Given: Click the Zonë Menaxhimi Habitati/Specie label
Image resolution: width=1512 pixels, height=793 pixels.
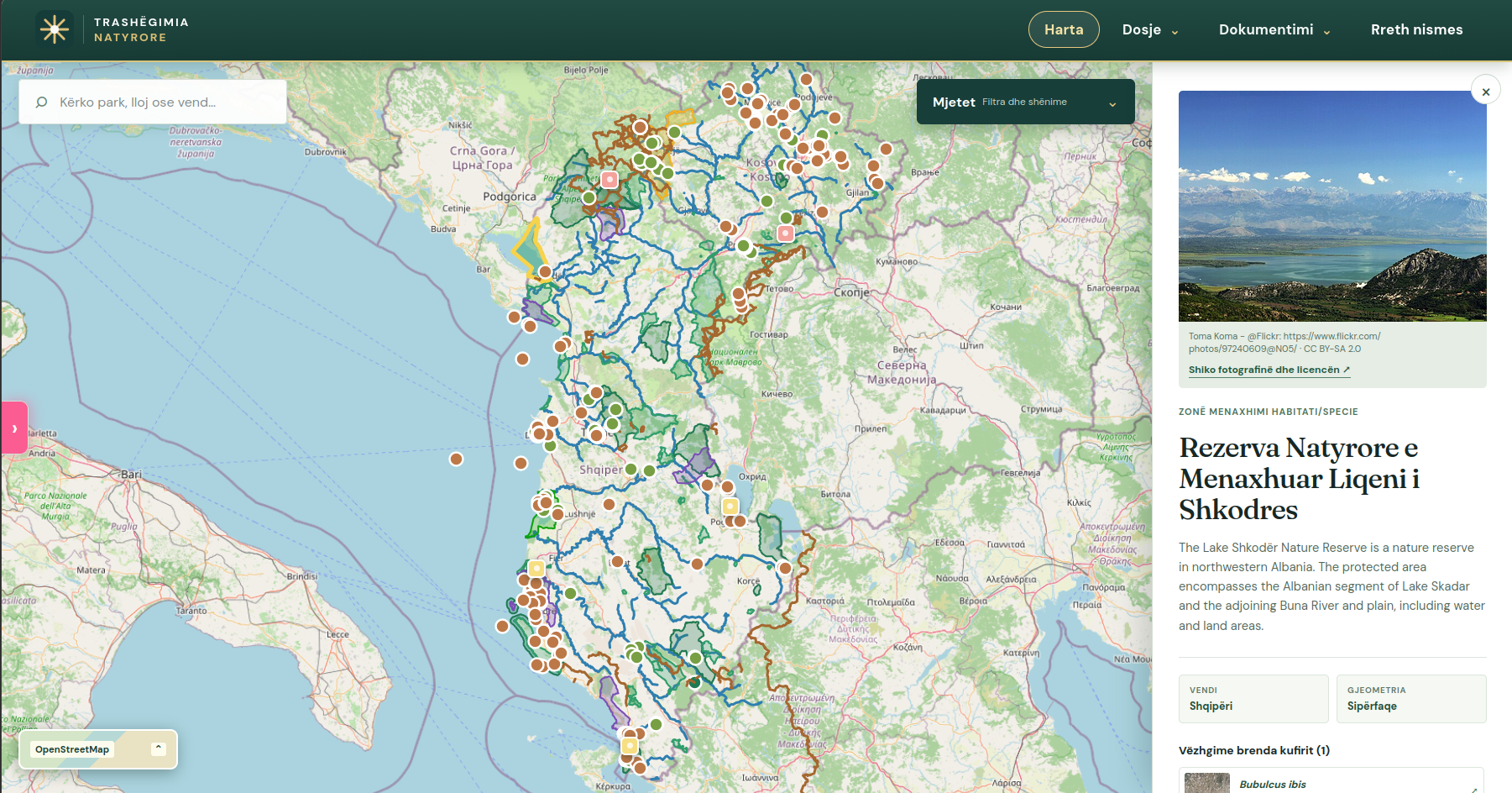Looking at the screenshot, I should click(1268, 412).
